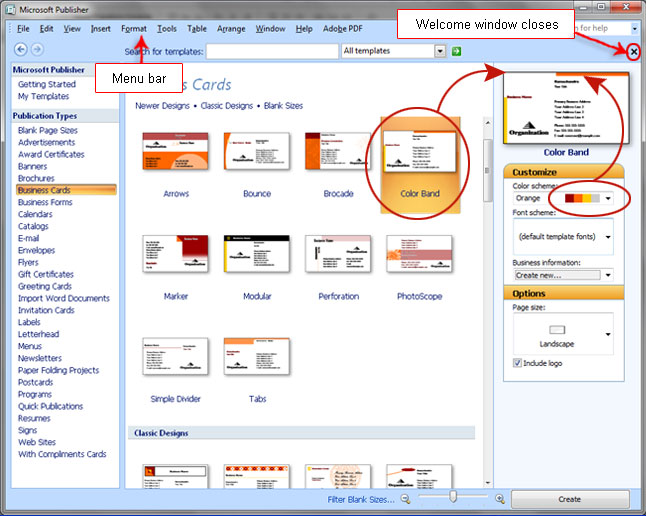Open the Color scheme dropdown
Image resolution: width=646 pixels, height=516 pixels.
tap(608, 198)
